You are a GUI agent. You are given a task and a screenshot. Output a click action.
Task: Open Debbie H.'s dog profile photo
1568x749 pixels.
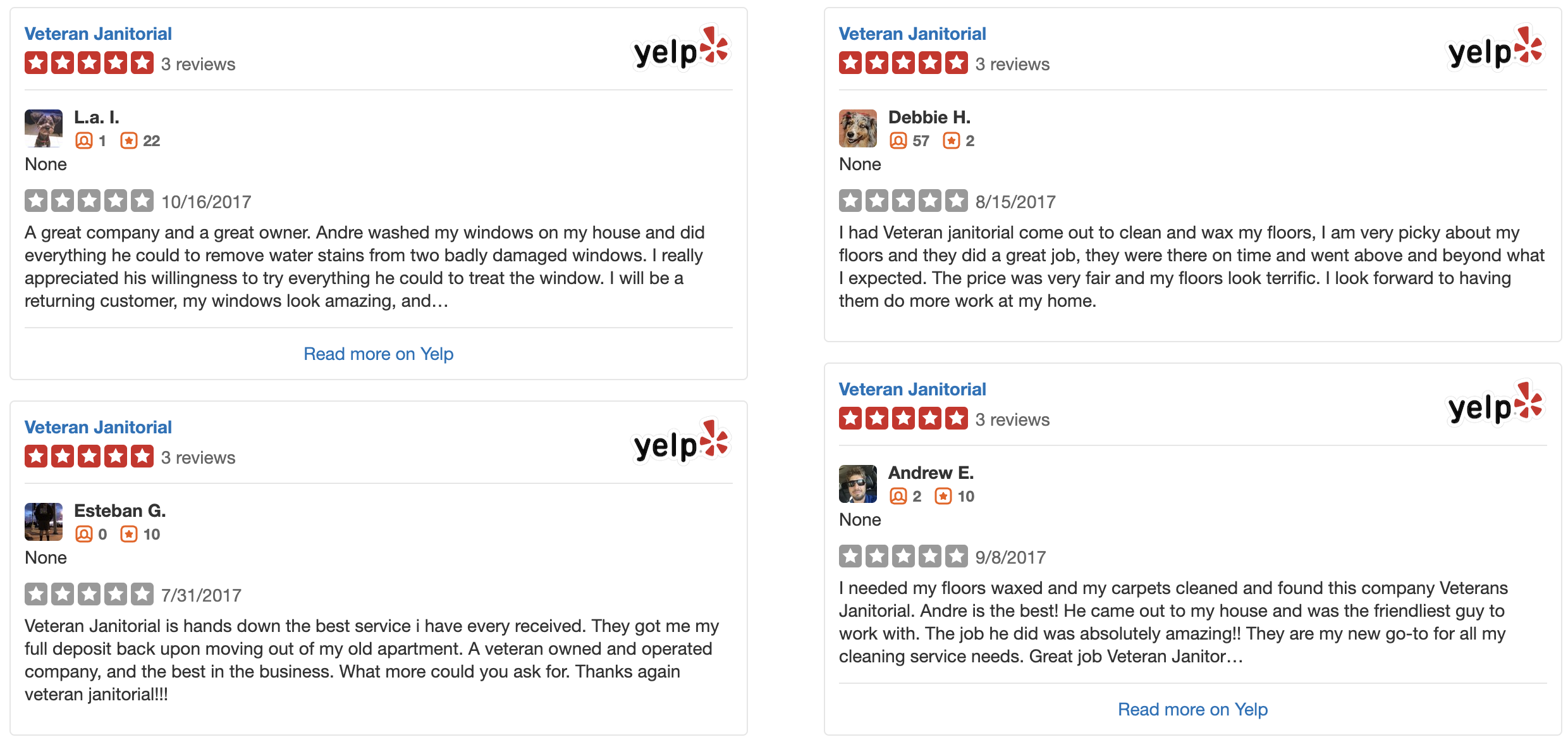[858, 128]
